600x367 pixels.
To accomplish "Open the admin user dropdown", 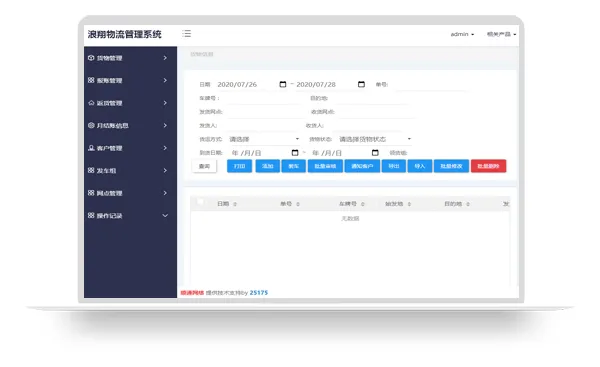I will (x=462, y=34).
